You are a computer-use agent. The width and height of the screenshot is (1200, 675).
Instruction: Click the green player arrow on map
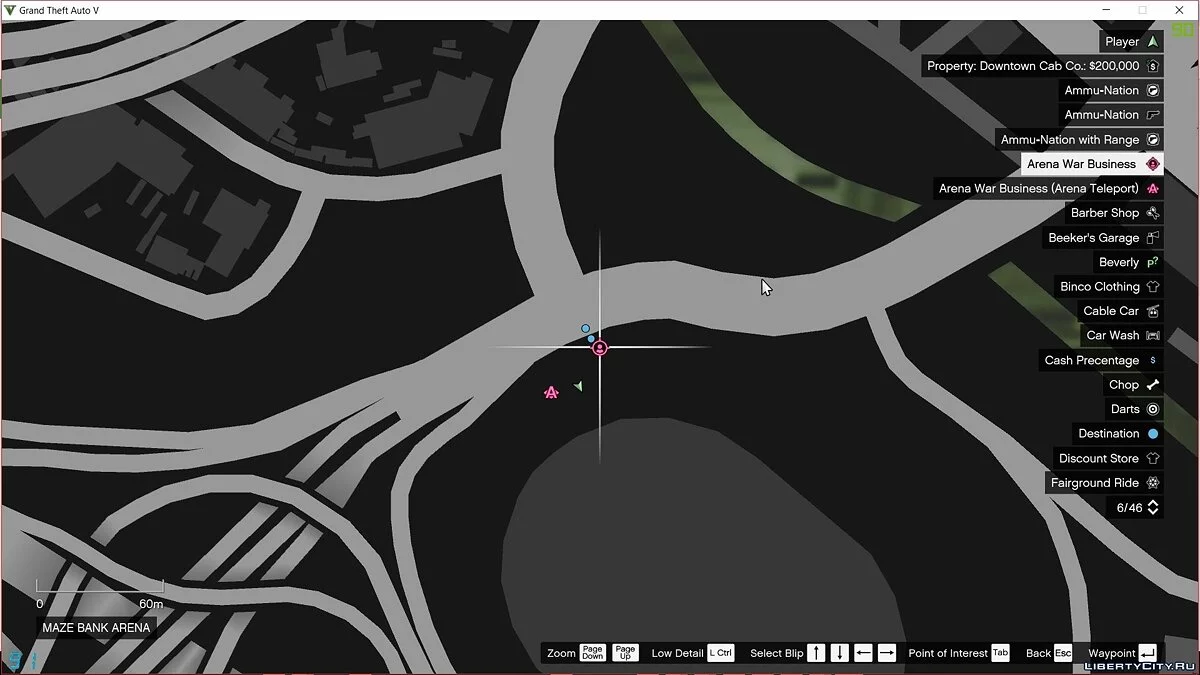tap(578, 386)
